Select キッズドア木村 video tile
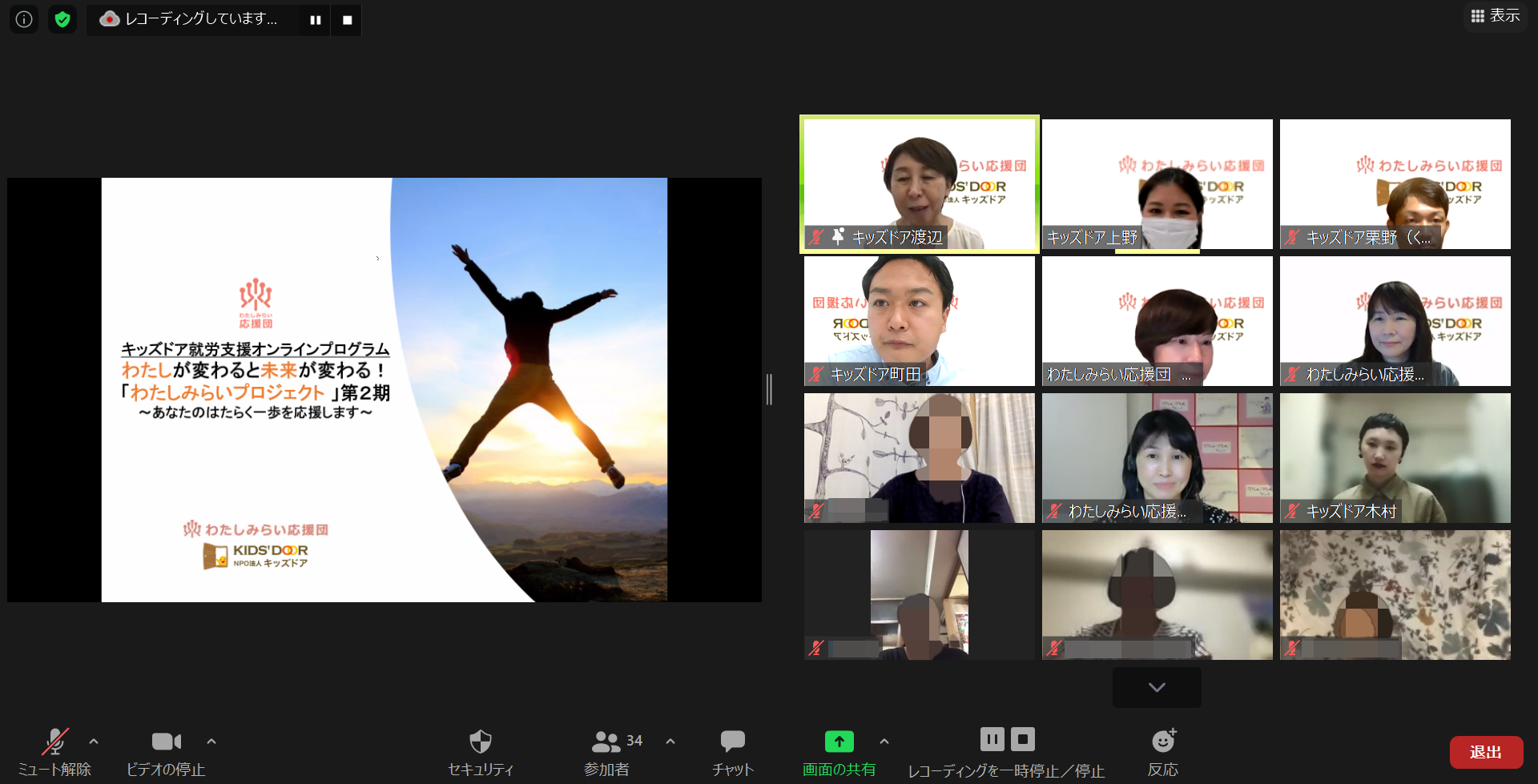This screenshot has height=784, width=1538. pos(1395,458)
